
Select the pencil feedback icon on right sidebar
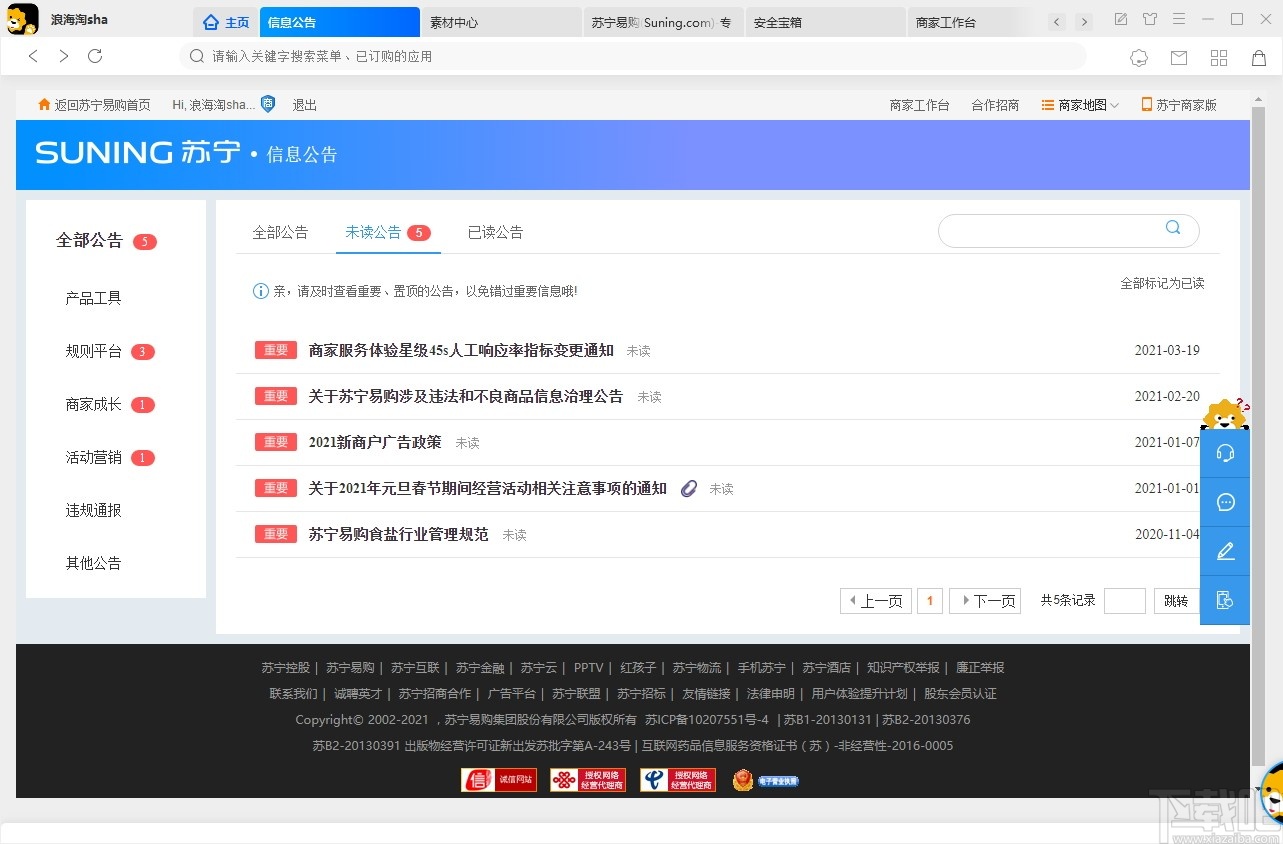[x=1225, y=551]
